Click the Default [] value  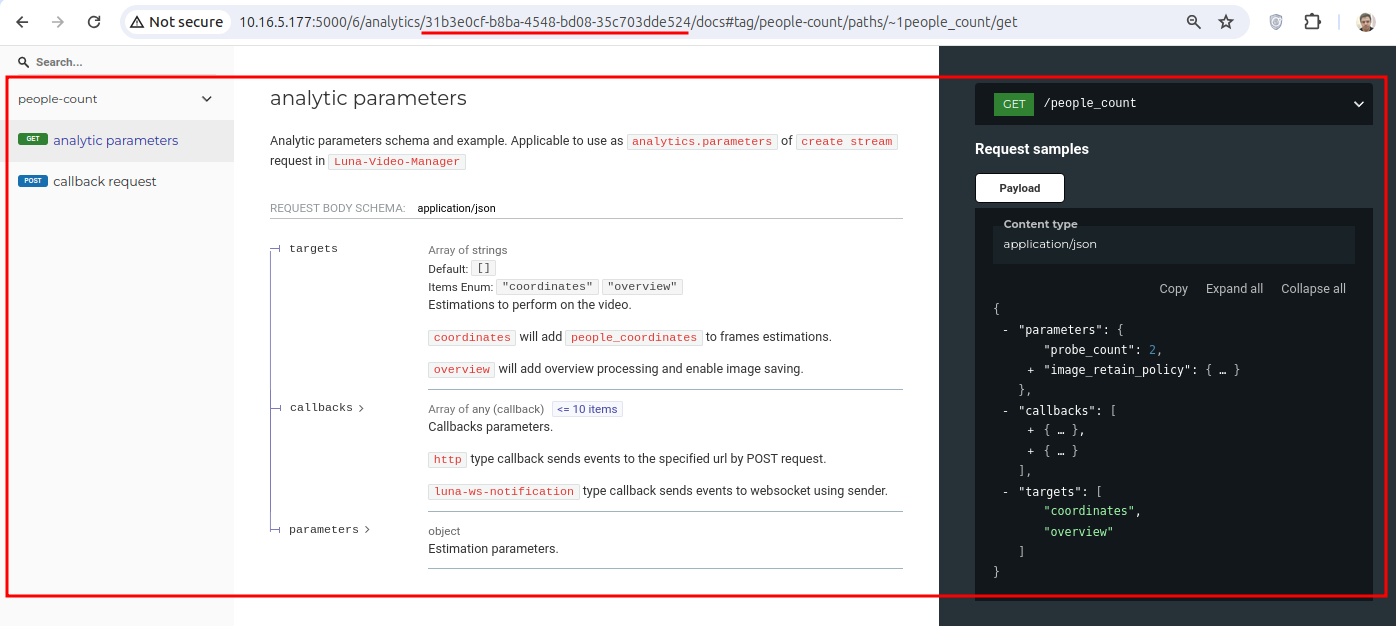(483, 269)
